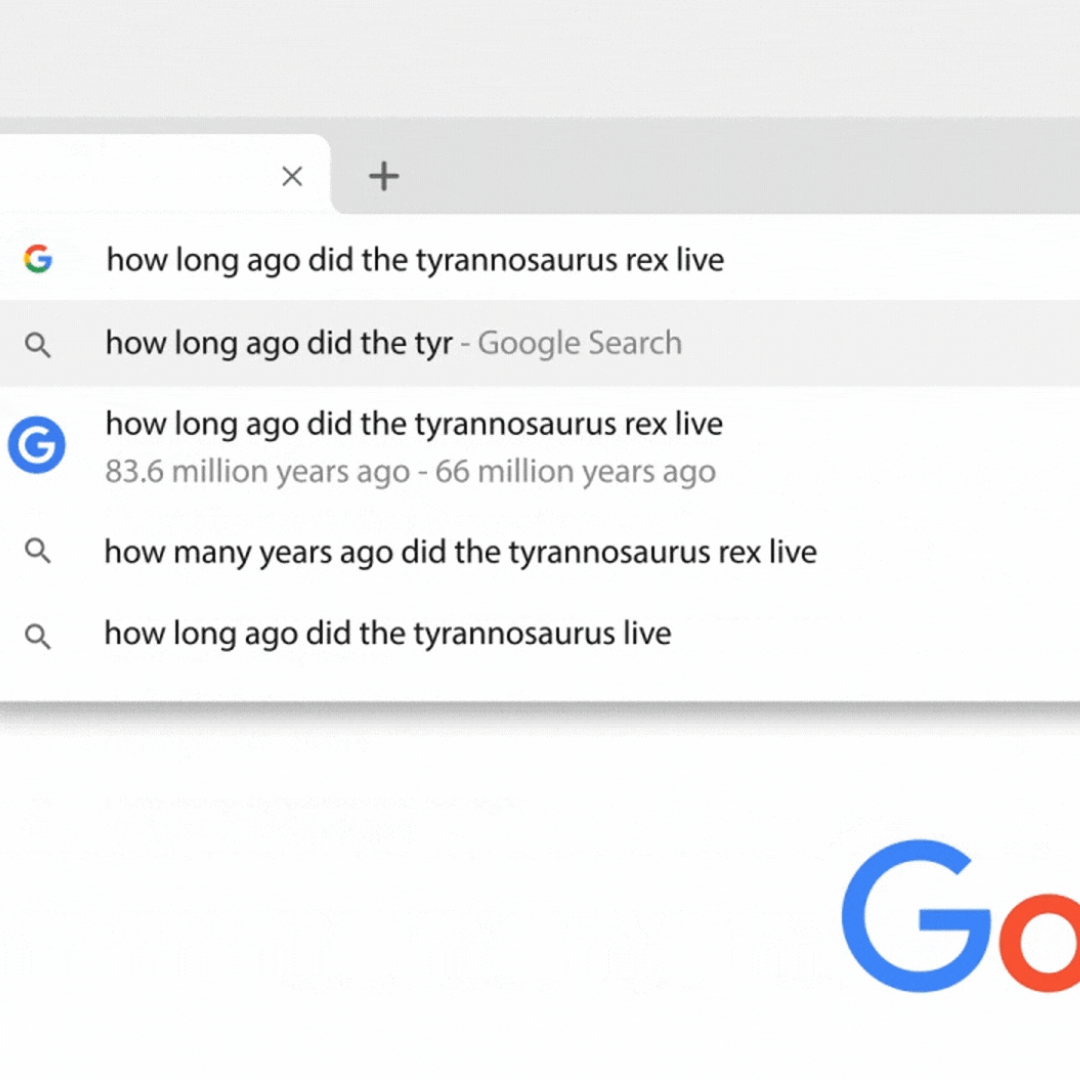Screen dimensions: 1080x1080
Task: Click the magnifying glass next to the highlighted suggestion
Action: click(37, 343)
